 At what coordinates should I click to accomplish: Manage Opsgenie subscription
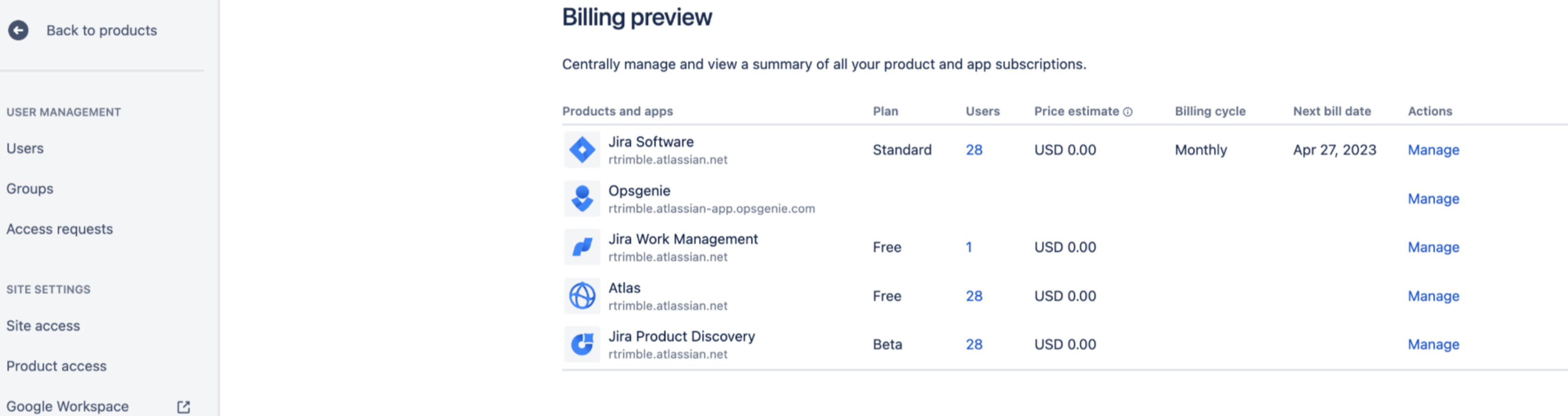[1433, 199]
